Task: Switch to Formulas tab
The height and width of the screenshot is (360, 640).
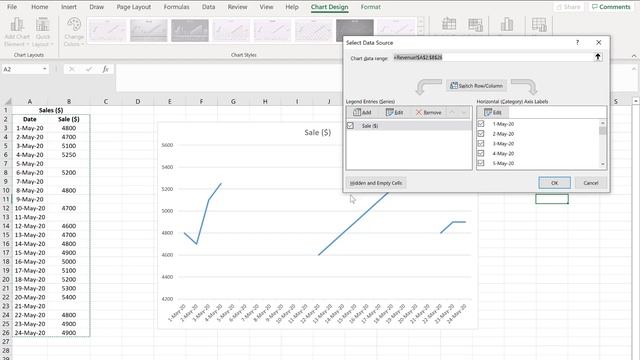Action: point(177,7)
